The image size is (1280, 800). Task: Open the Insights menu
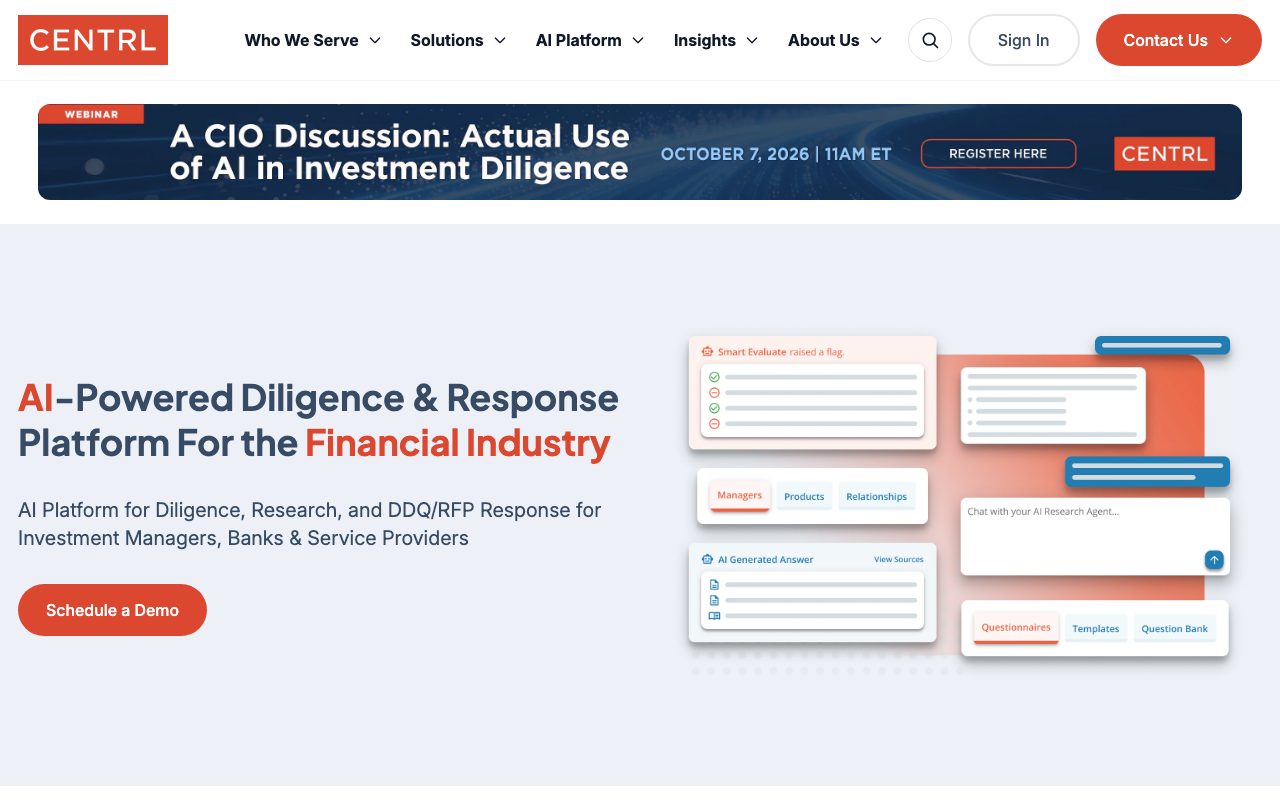pos(716,40)
